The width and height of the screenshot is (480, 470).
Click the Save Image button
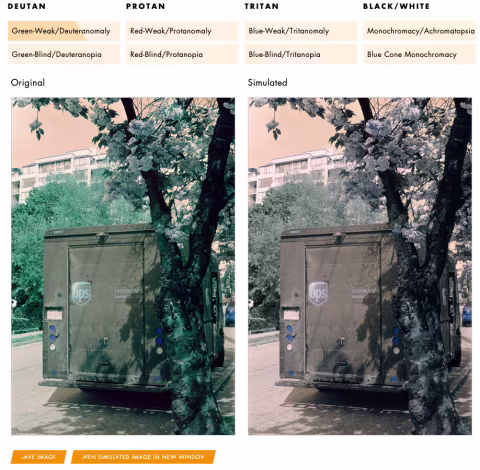pyautogui.click(x=39, y=457)
